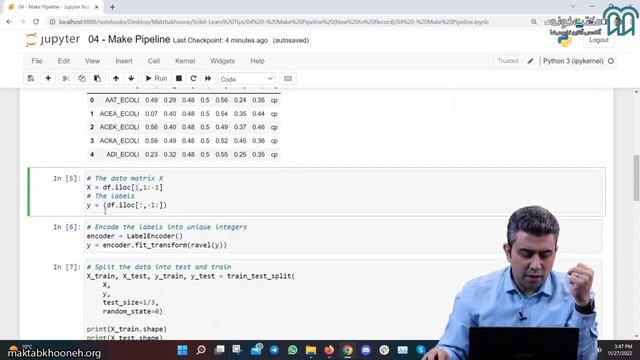Open Windows taskbar search
This screenshot has height=360, width=640.
pos(201,350)
